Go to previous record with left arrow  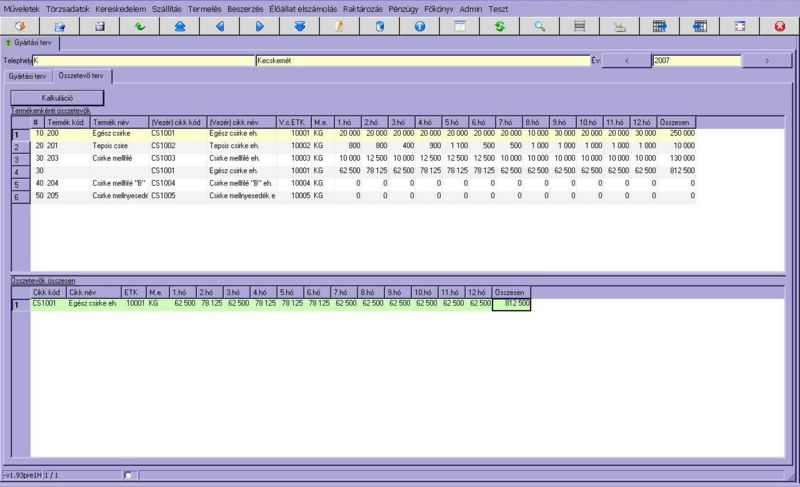[220, 26]
